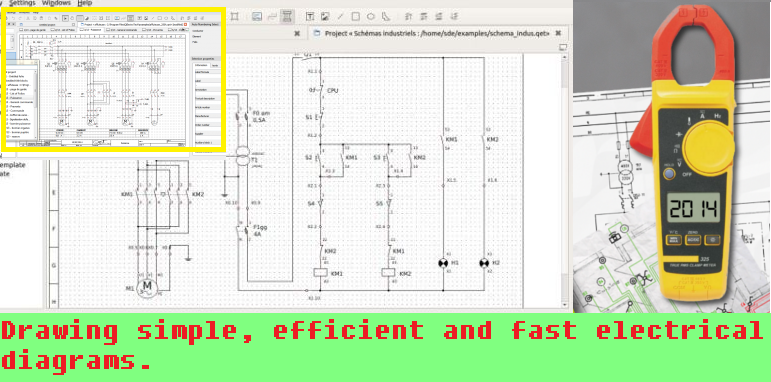Click the send to back icon
The height and width of the screenshot is (382, 771).
(x=453, y=16)
